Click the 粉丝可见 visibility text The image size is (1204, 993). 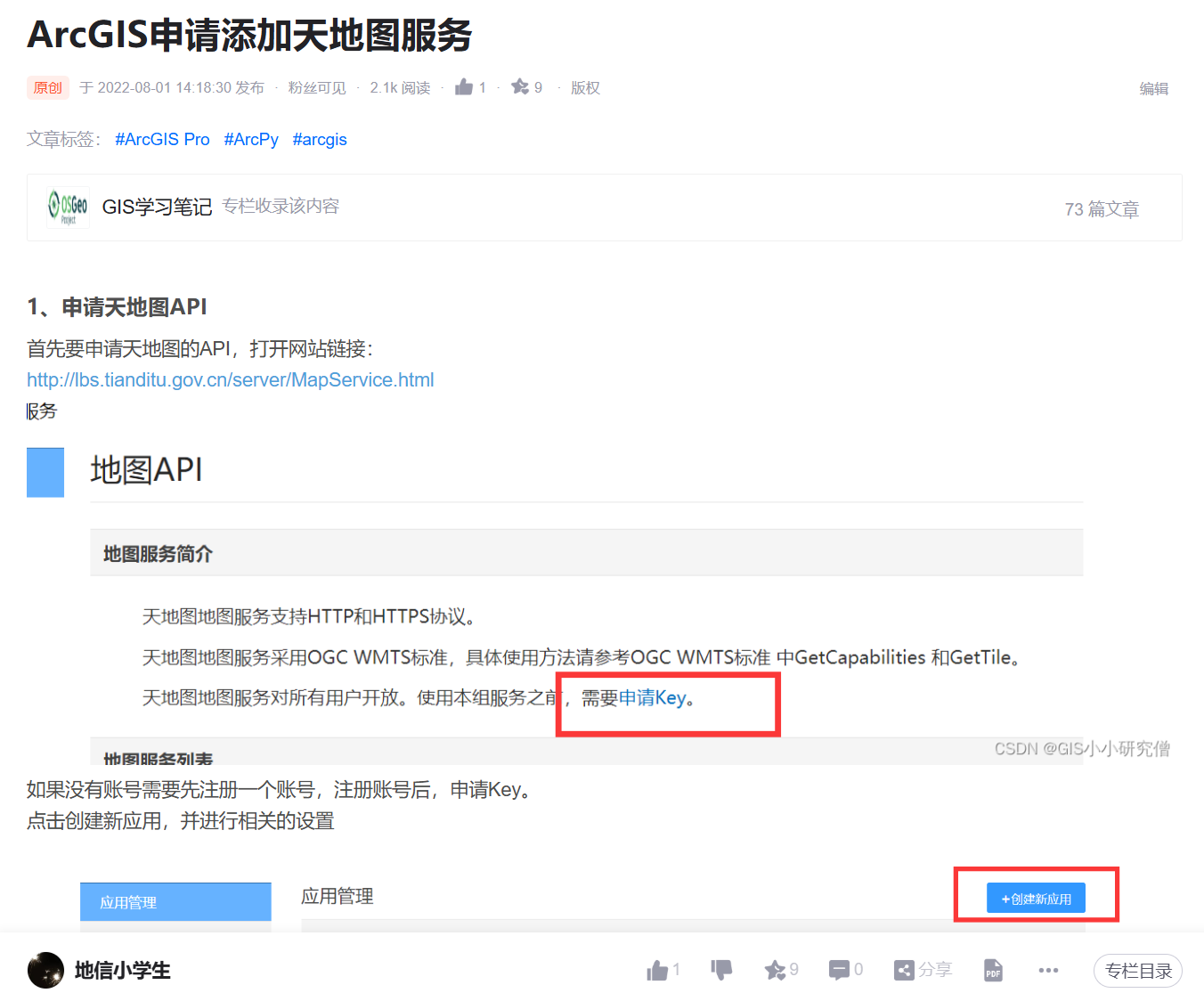317,87
